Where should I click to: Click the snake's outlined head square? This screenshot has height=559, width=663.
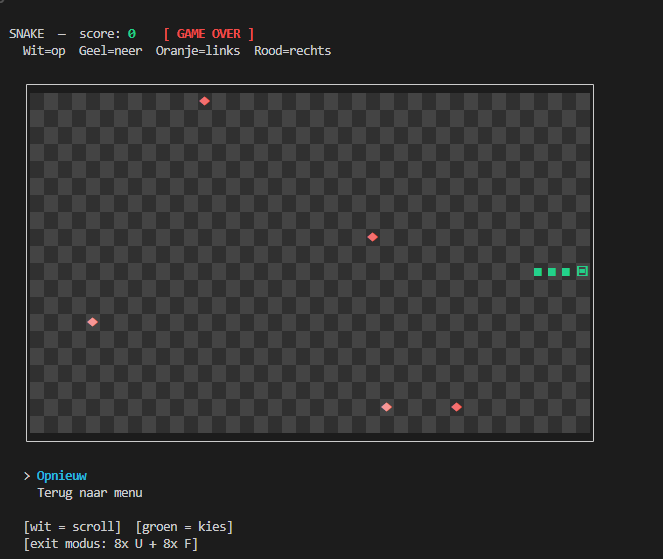(582, 271)
